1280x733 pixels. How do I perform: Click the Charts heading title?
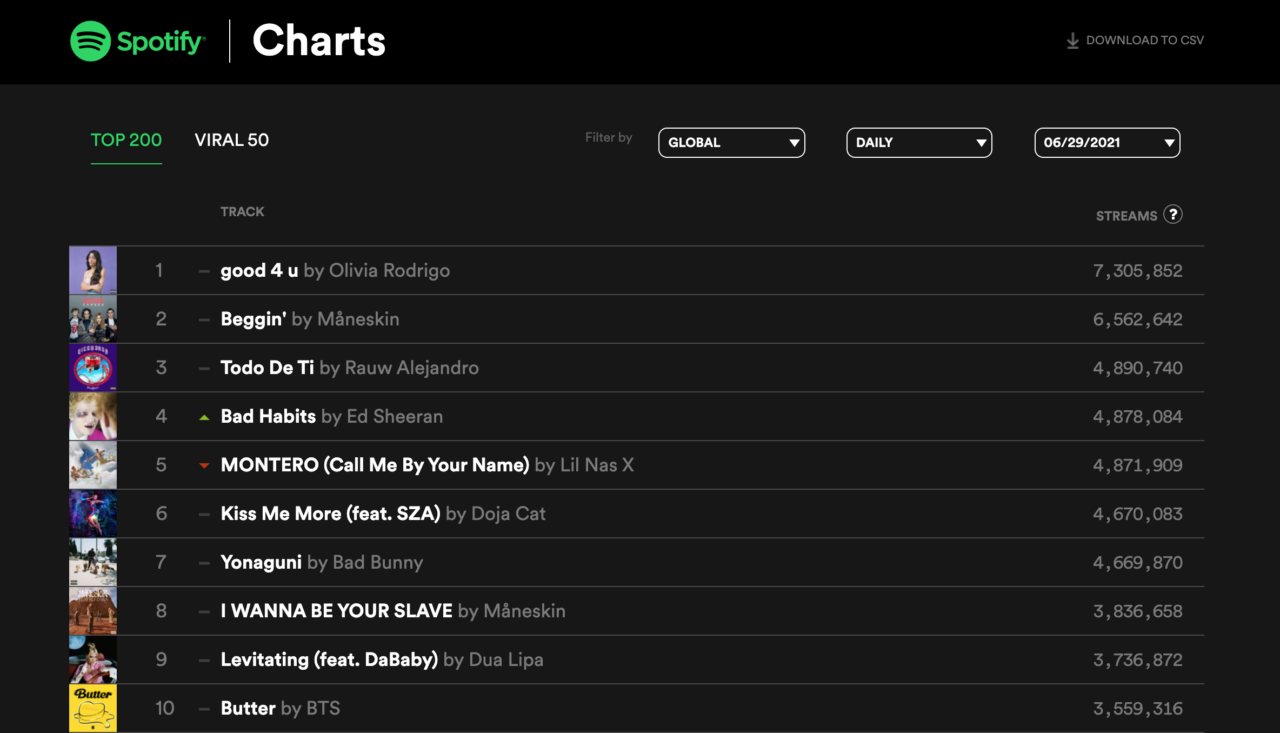319,41
